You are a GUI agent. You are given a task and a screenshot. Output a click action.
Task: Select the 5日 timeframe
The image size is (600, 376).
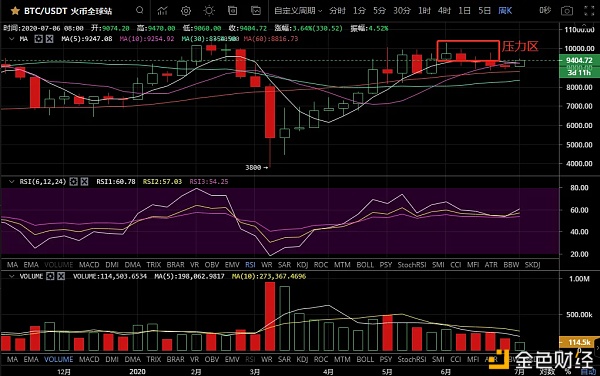[484, 11]
